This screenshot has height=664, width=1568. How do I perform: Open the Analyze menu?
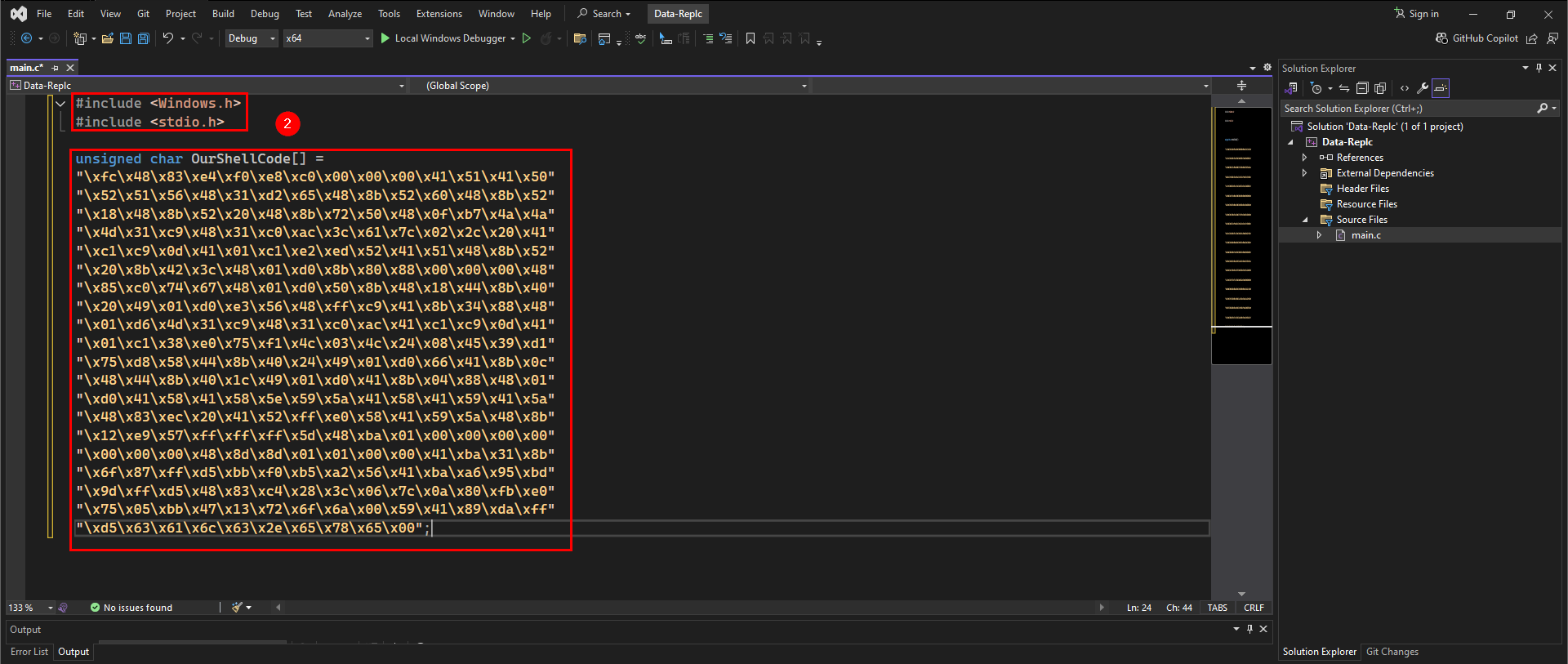345,14
